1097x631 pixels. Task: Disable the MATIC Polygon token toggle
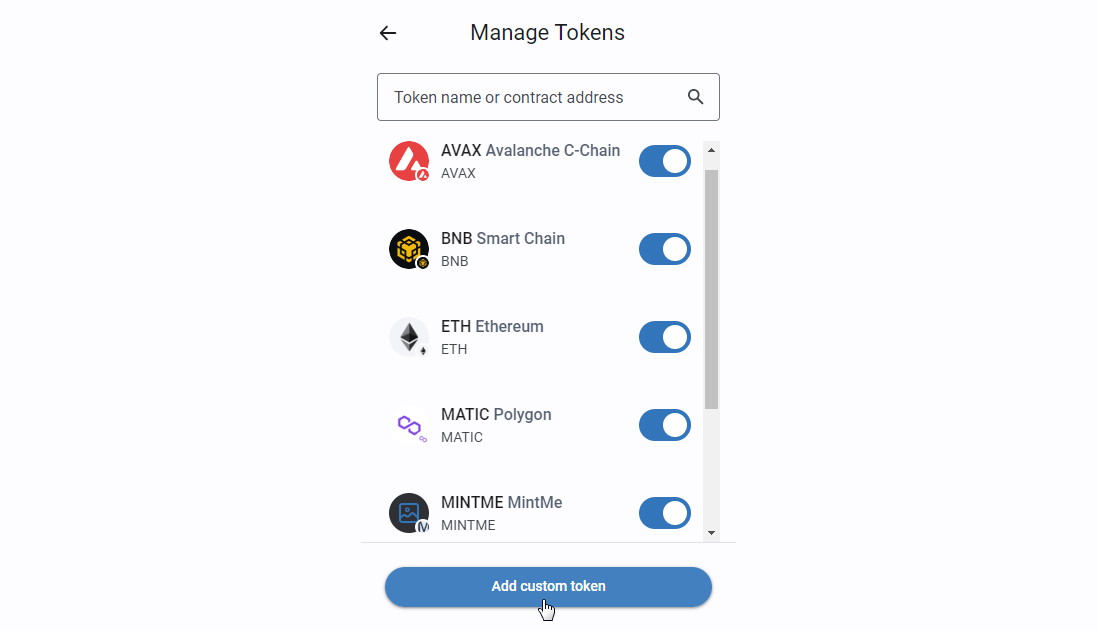pyautogui.click(x=665, y=425)
